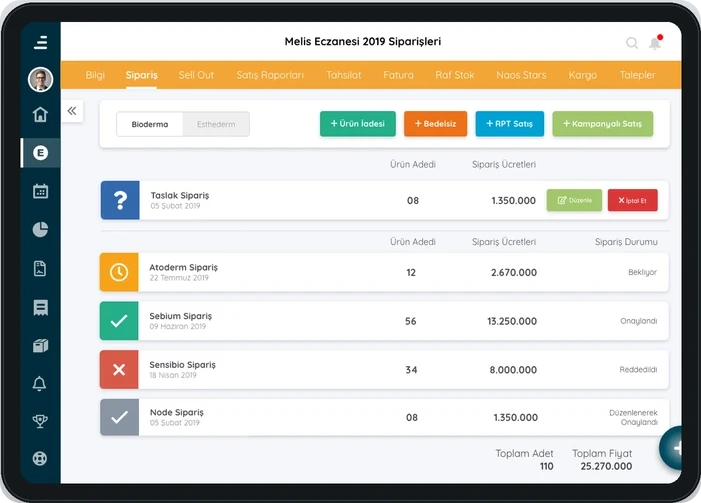This screenshot has width=701, height=503.
Task: Open the Node Sipariş order
Action: point(384,418)
